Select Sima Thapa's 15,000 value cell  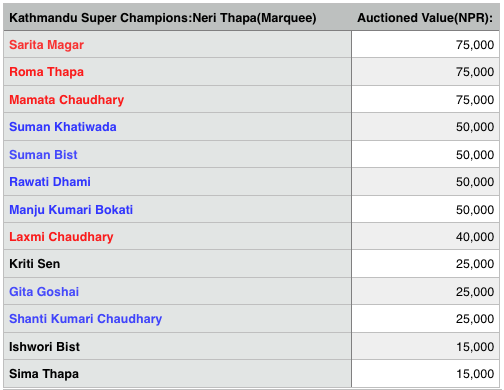[x=425, y=374]
